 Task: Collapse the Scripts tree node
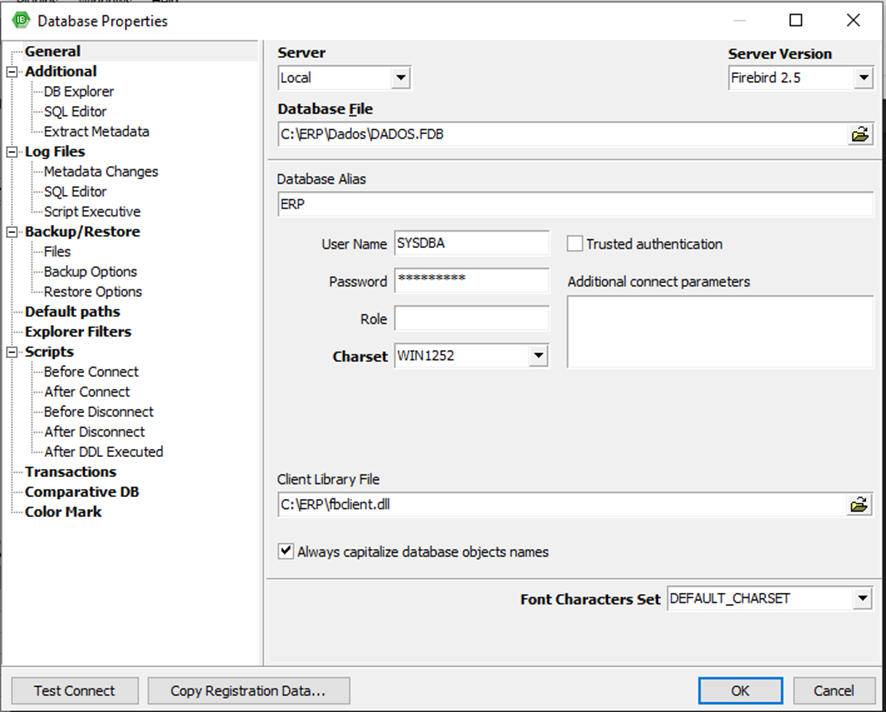11,352
